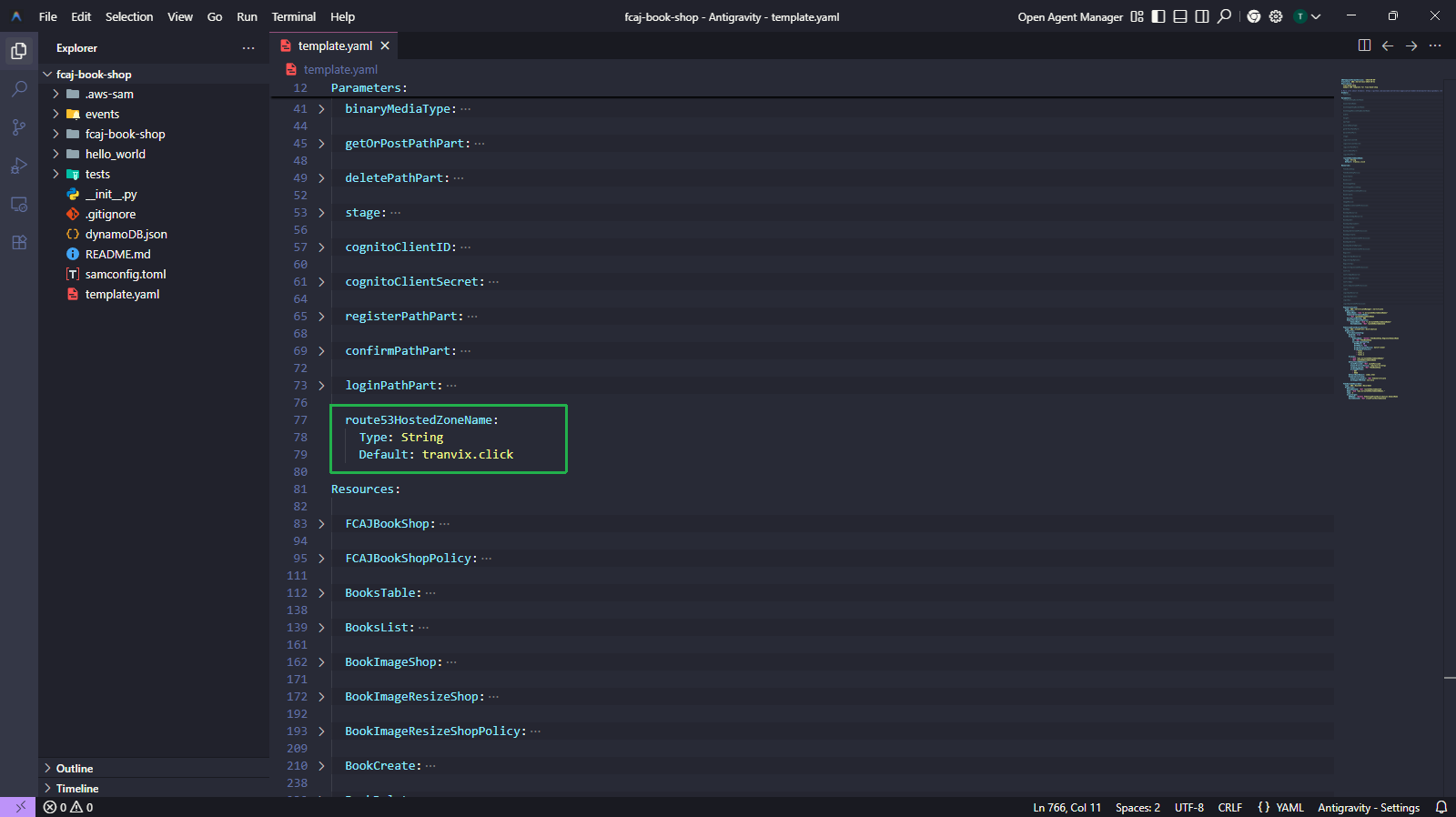Click the magnifier search icon in title bar
Screen dimensions: 1456x817
pos(1225,16)
